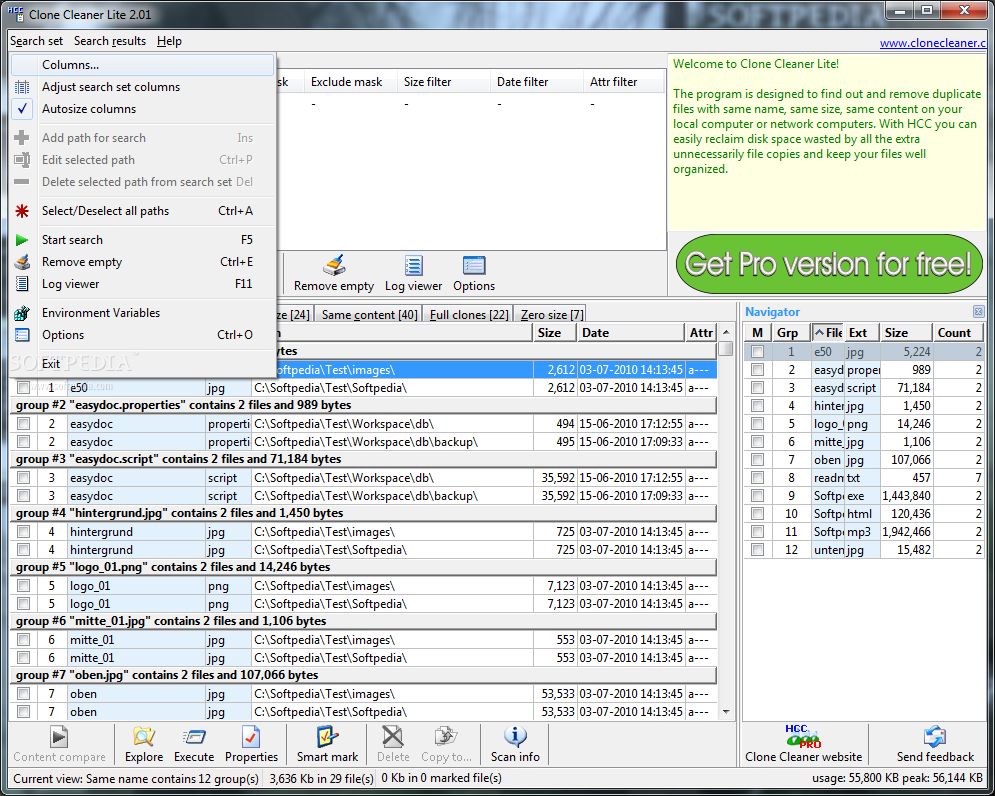This screenshot has width=995, height=796.
Task: Open the Clone Cleaner website button
Action: [803, 744]
